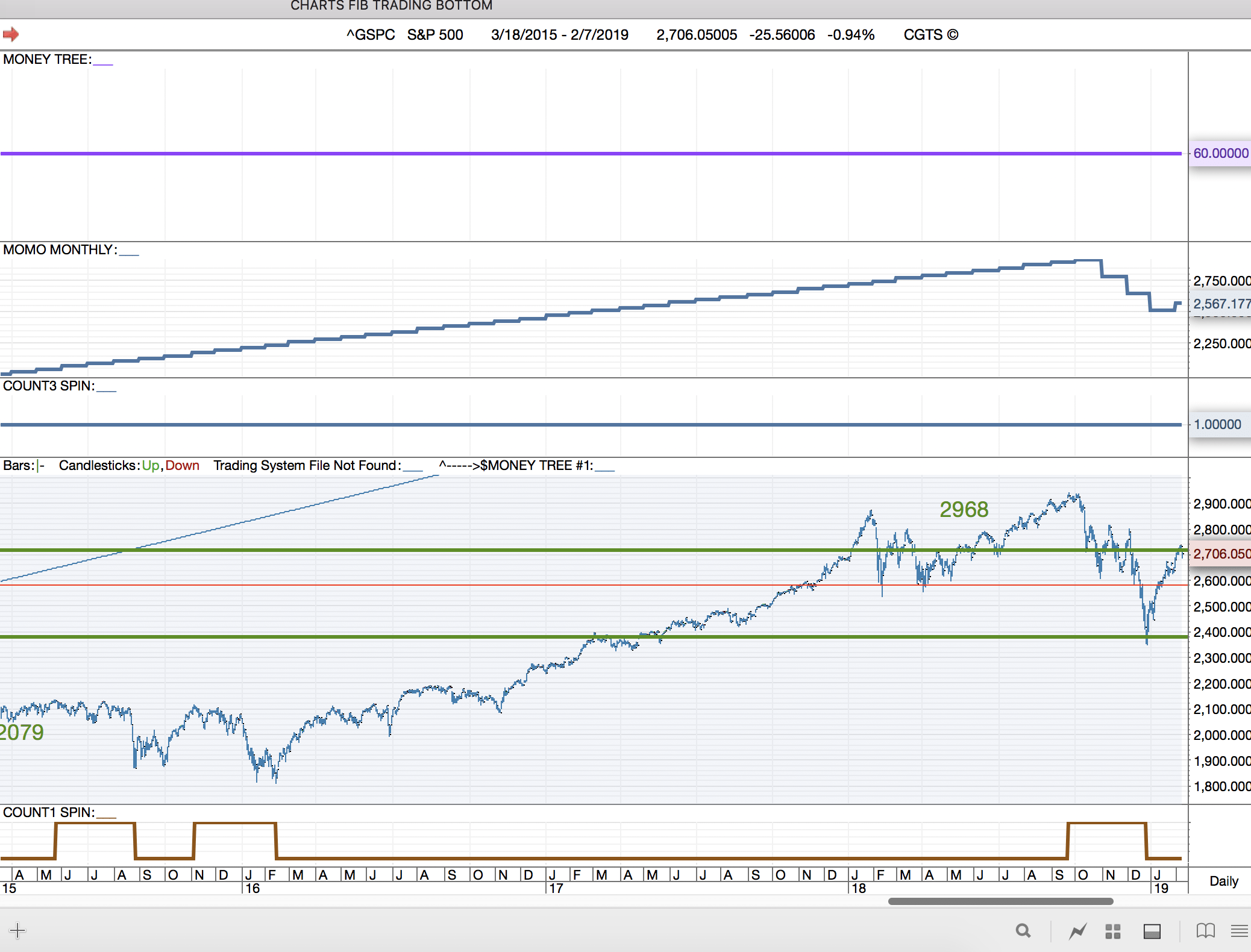Click the horizontal chart scrollbar thumb
This screenshot has width=1251, height=952.
click(x=1000, y=901)
